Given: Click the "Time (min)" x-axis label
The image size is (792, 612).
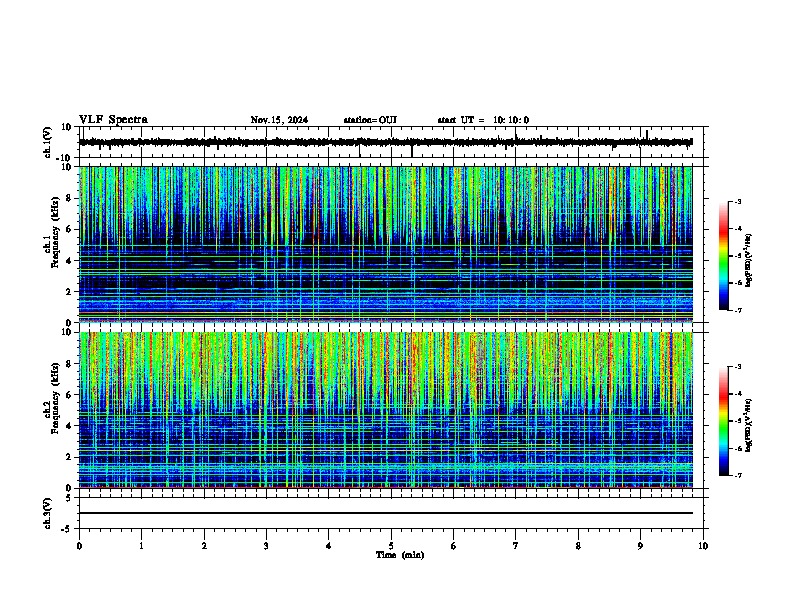Looking at the screenshot, I should click(400, 555).
